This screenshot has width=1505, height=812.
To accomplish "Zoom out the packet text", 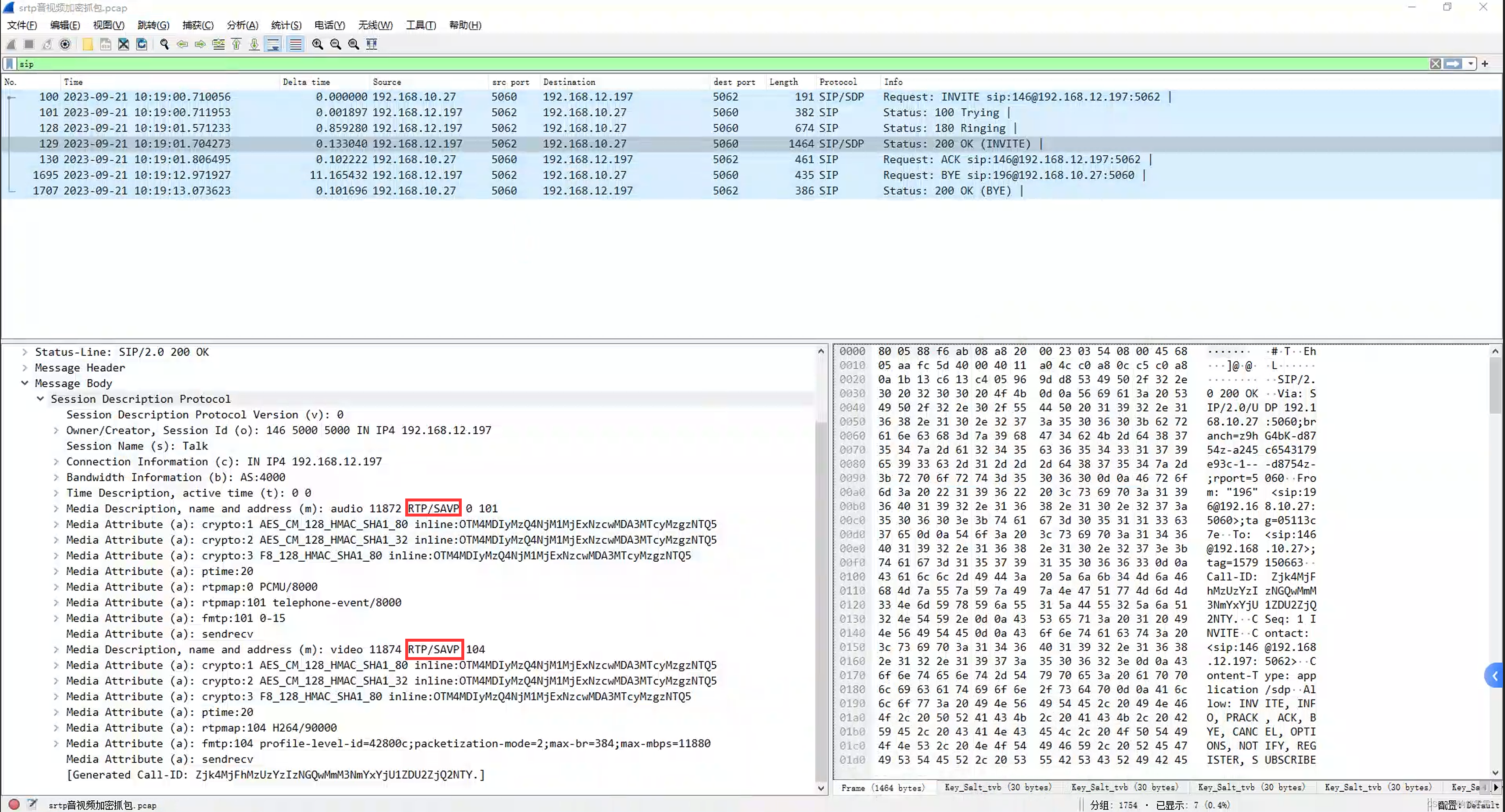I will point(335,44).
